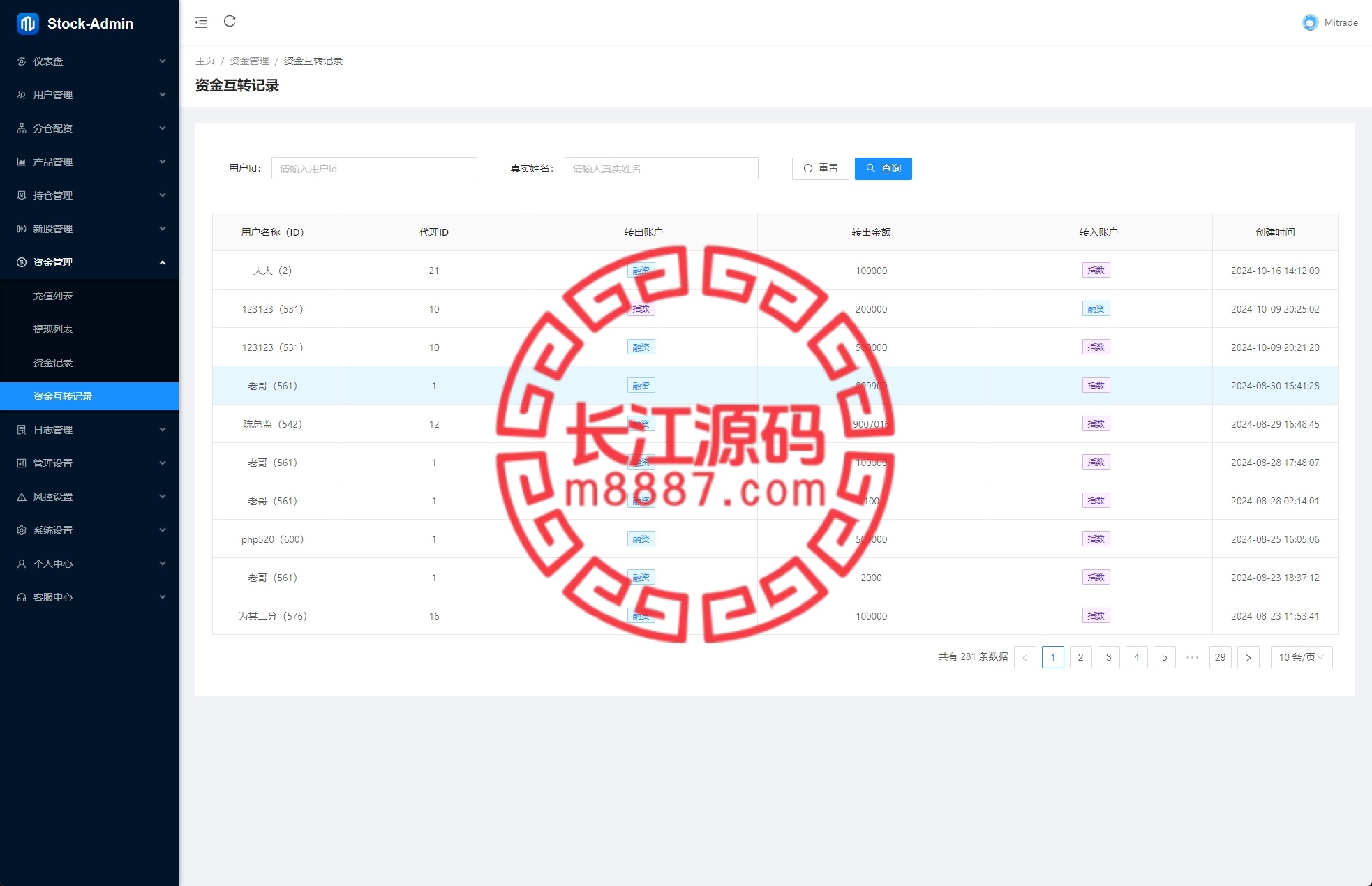Click the date 2024-08-30 16:41:28
The image size is (1372, 886).
(x=1275, y=386)
